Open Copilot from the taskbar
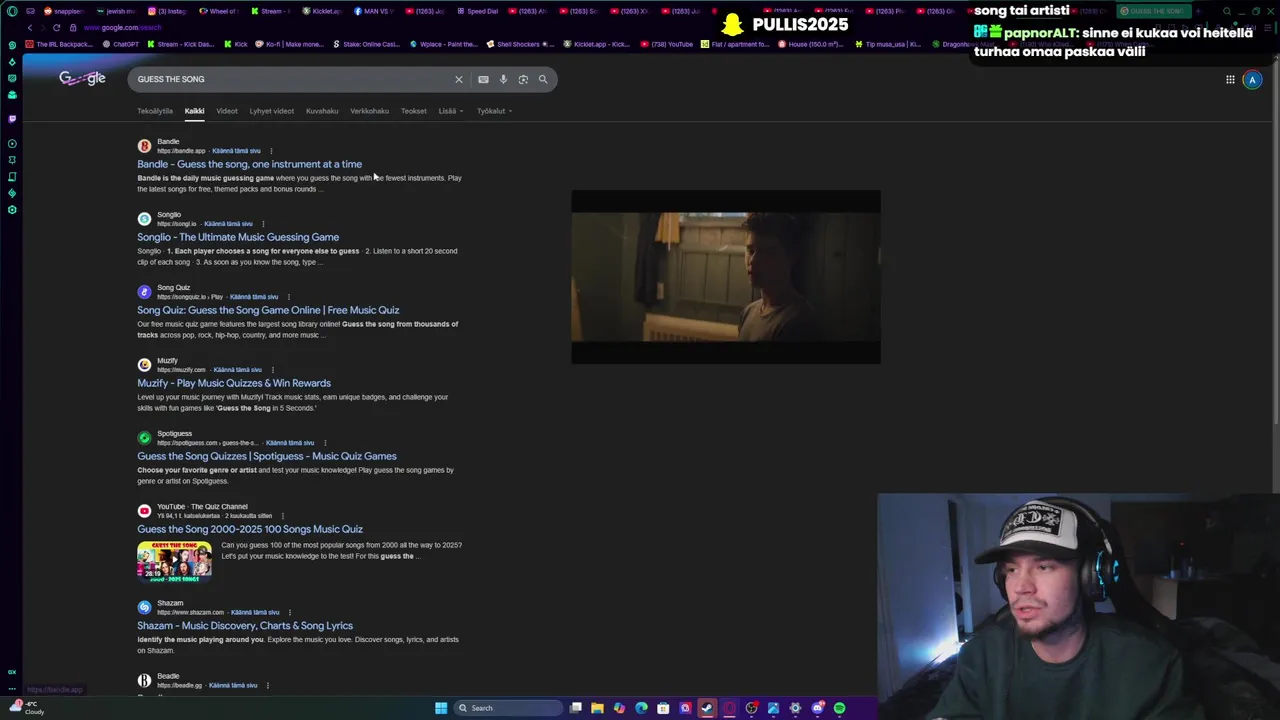The image size is (1280, 720). 619,708
